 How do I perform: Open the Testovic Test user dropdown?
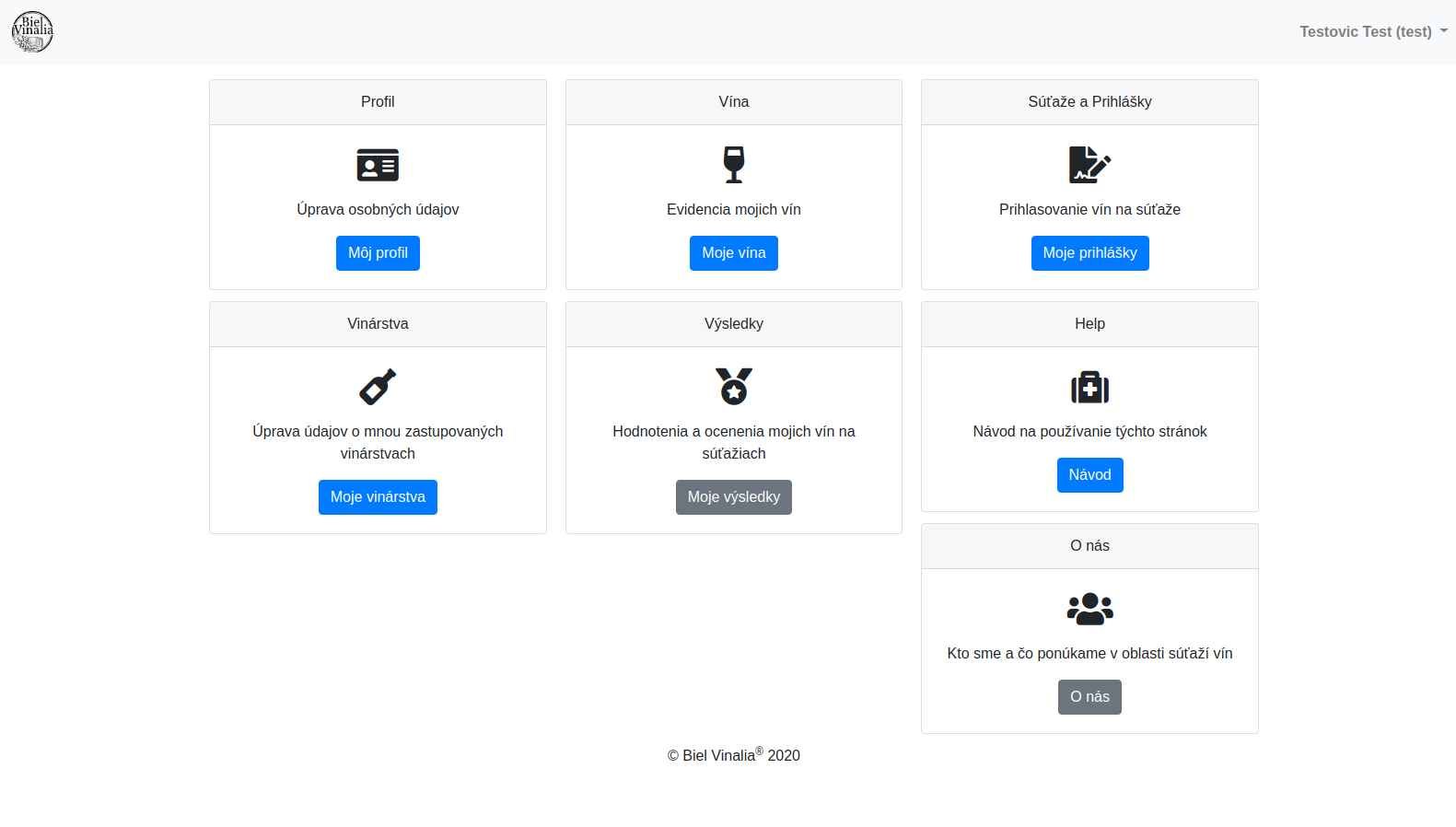point(1373,31)
